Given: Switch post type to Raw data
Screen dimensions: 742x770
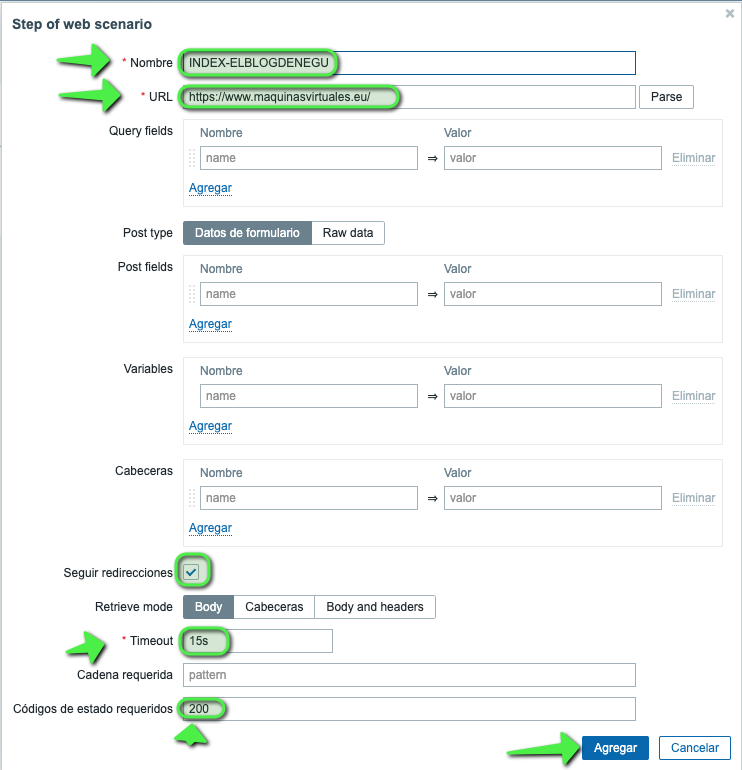Looking at the screenshot, I should tap(348, 233).
